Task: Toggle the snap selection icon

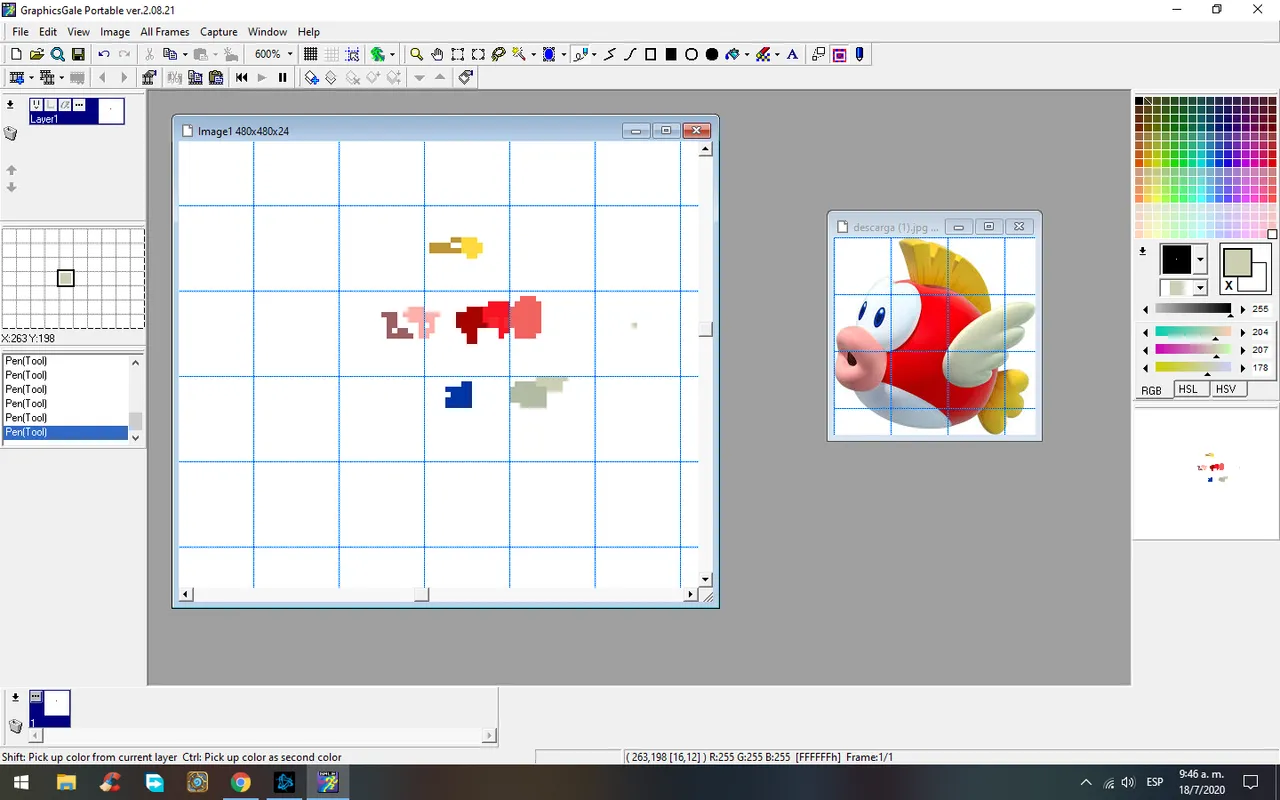Action: click(352, 54)
